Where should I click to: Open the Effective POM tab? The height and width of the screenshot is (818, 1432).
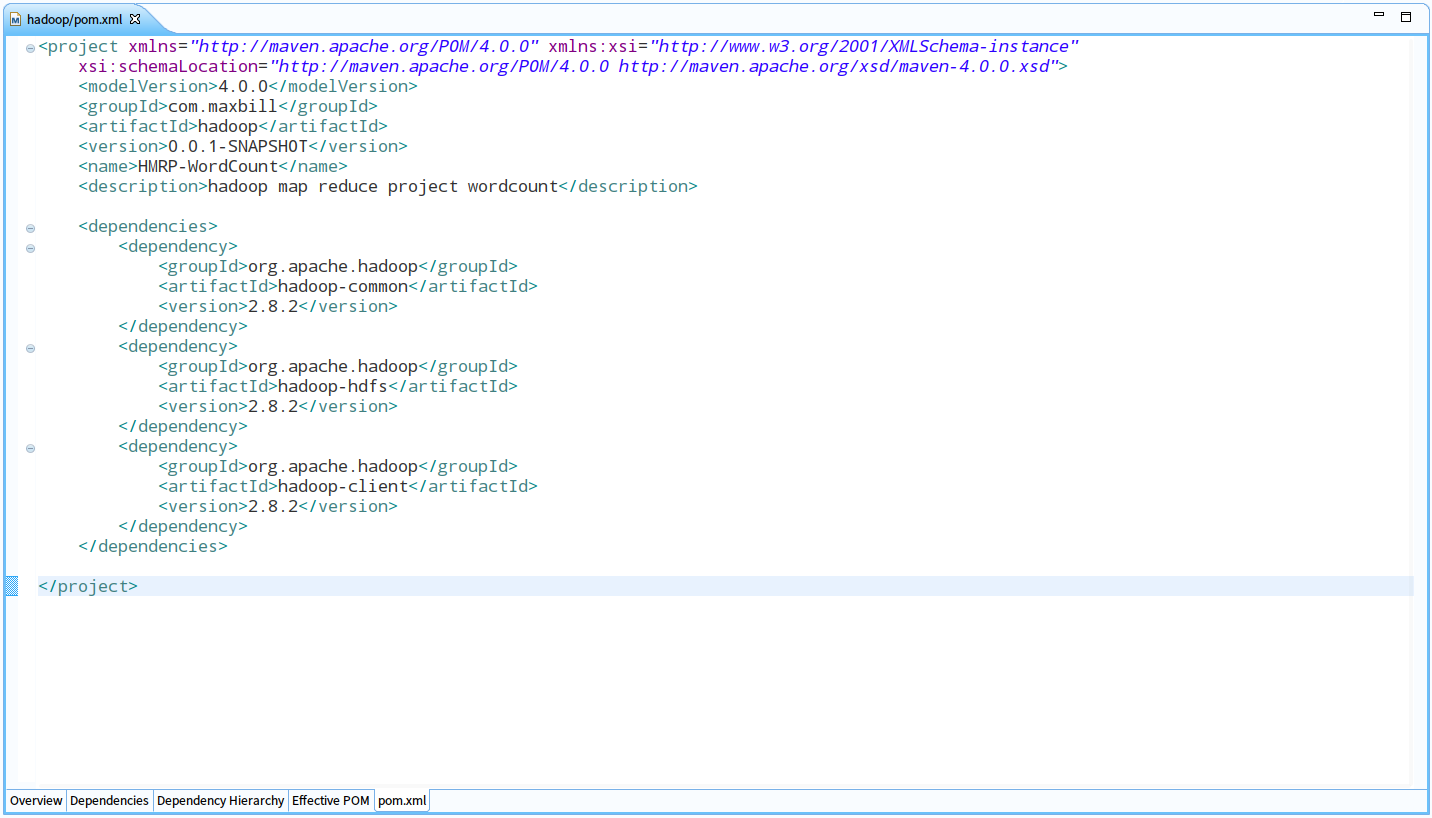click(331, 801)
